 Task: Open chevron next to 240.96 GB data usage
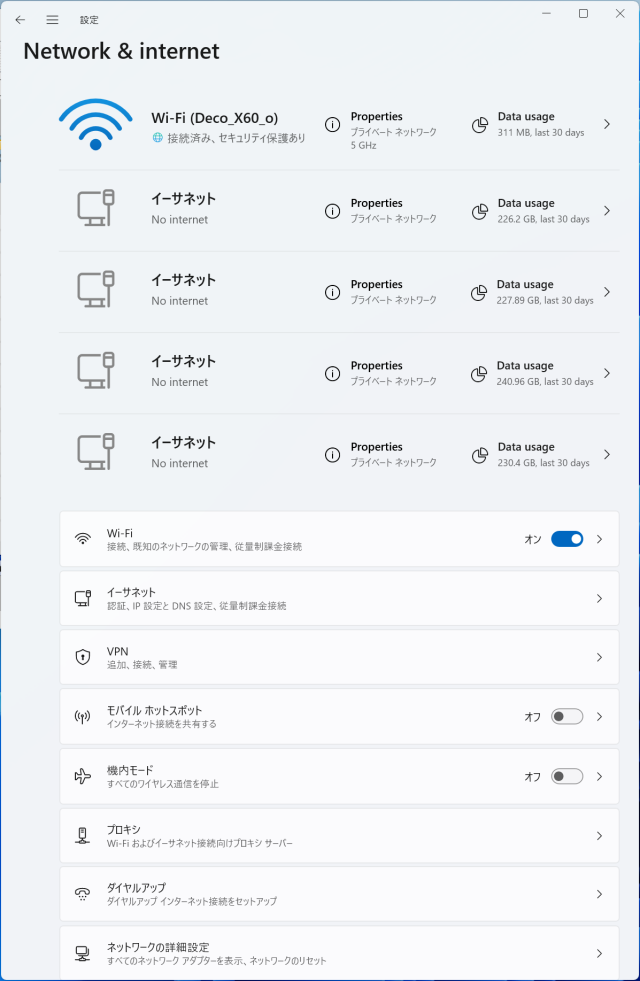pyautogui.click(x=607, y=374)
